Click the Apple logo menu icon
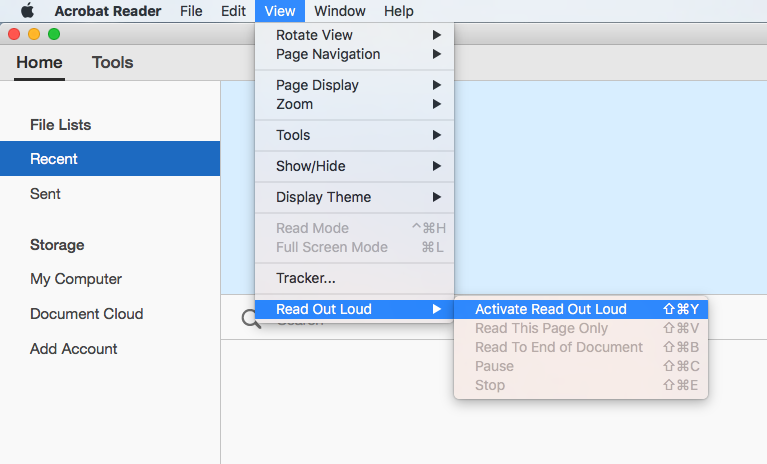Screen dimensions: 767x464 27,11
